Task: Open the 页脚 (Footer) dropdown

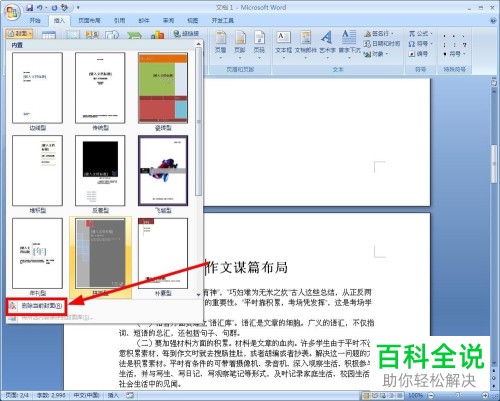Action: click(x=240, y=45)
